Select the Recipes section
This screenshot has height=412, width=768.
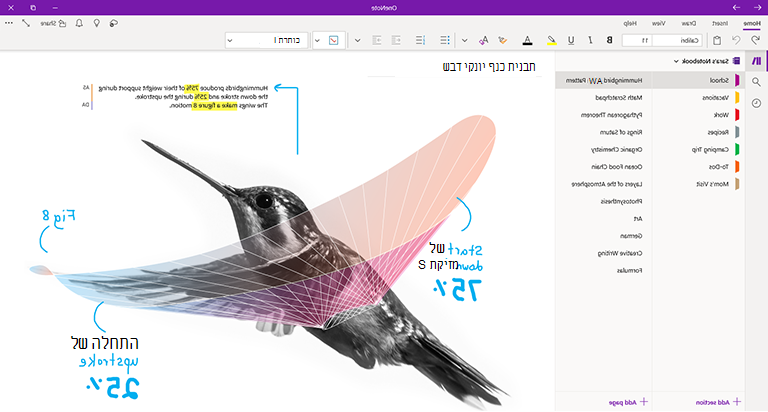point(698,132)
